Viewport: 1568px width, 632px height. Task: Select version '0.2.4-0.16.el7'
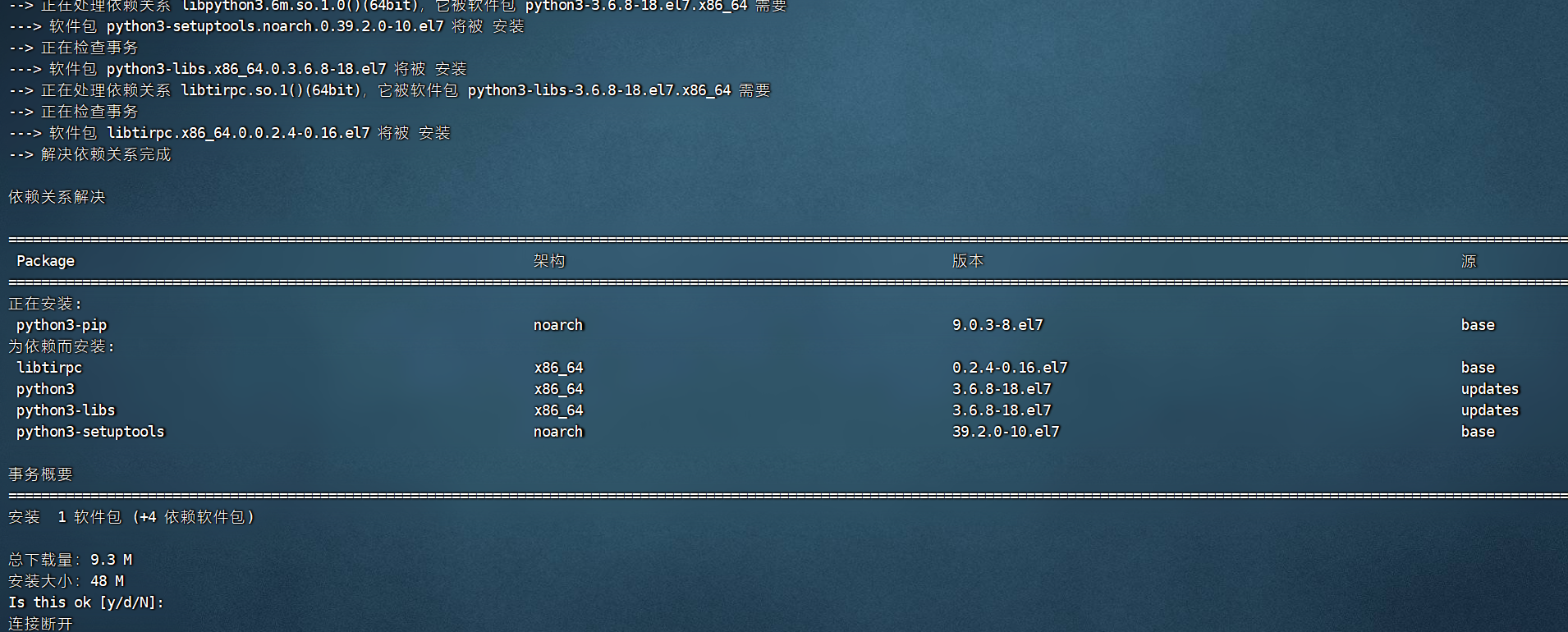pos(1010,368)
